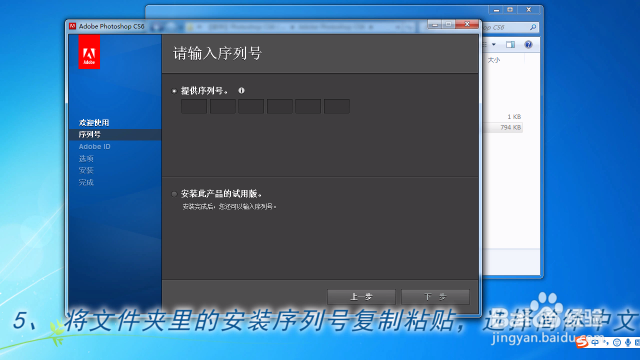640x360 pixels.
Task: Click the fifth serial number field
Action: (308, 107)
